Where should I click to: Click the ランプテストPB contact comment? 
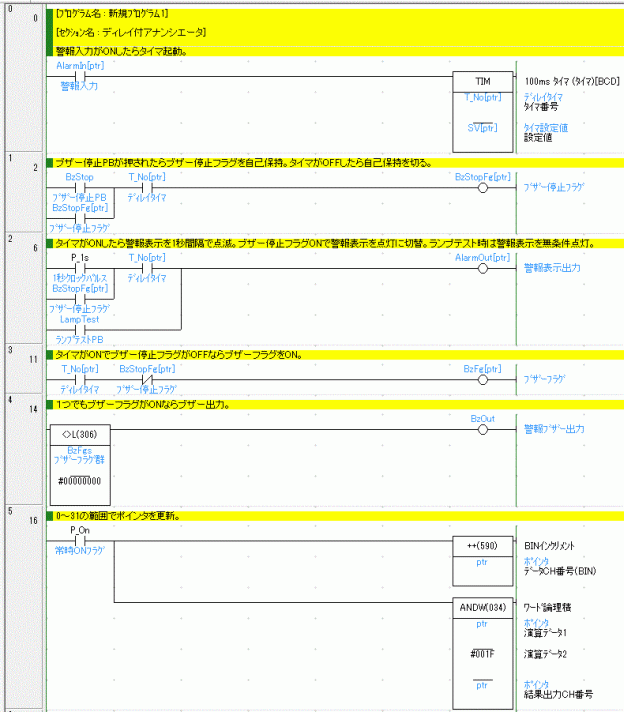[x=79, y=340]
